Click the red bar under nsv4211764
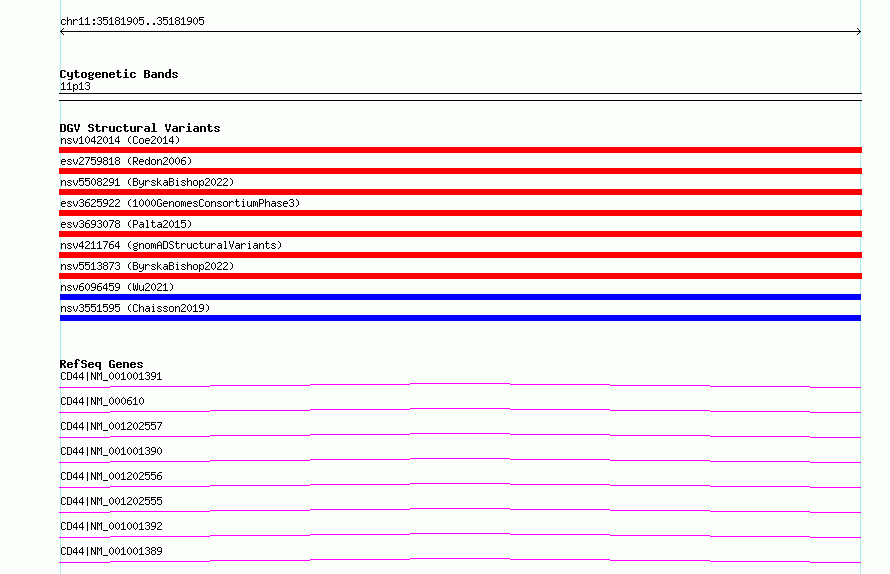Screen dimensions: 890x574 460,255
